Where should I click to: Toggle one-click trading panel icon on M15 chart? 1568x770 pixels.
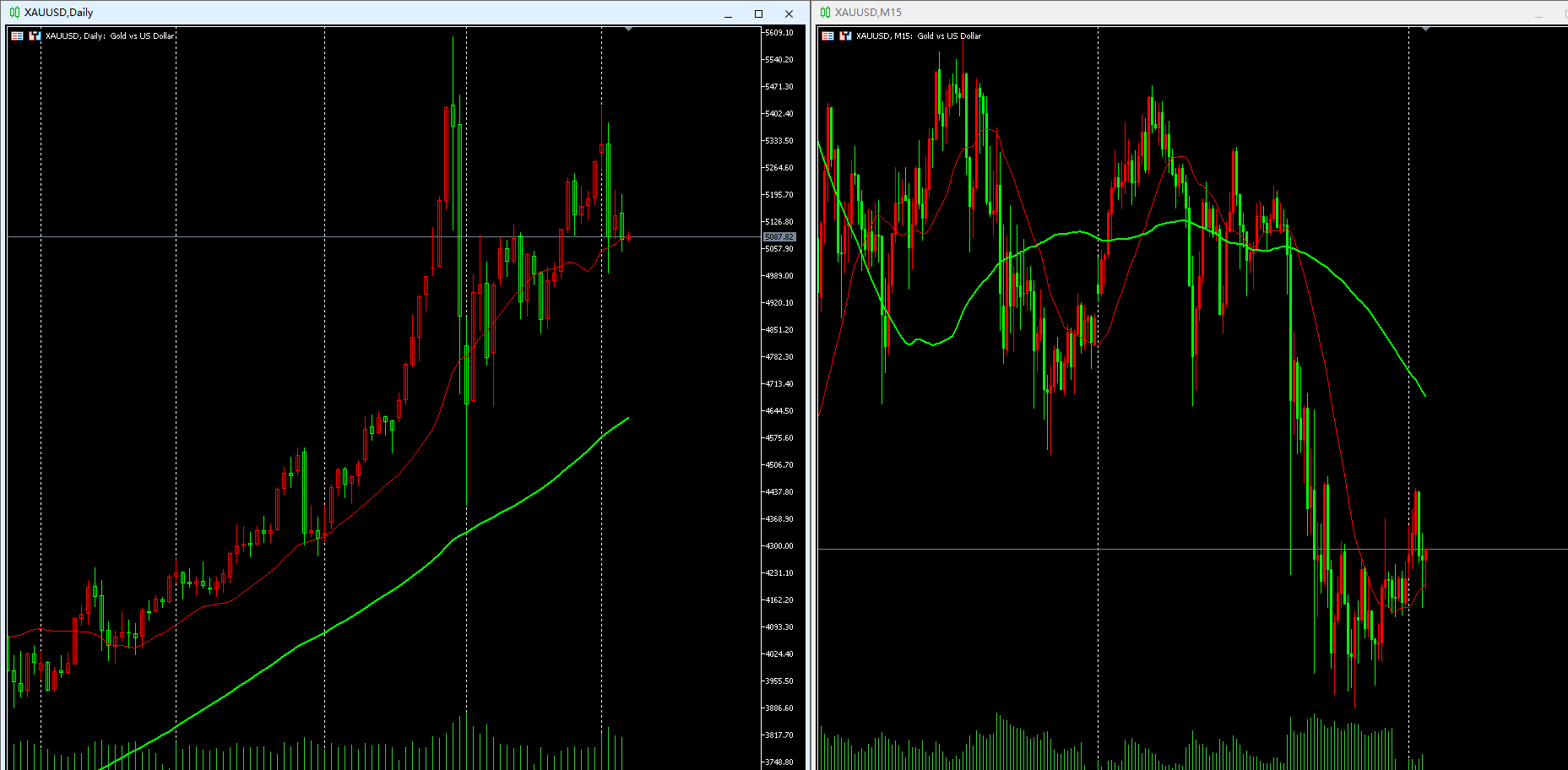[x=827, y=35]
